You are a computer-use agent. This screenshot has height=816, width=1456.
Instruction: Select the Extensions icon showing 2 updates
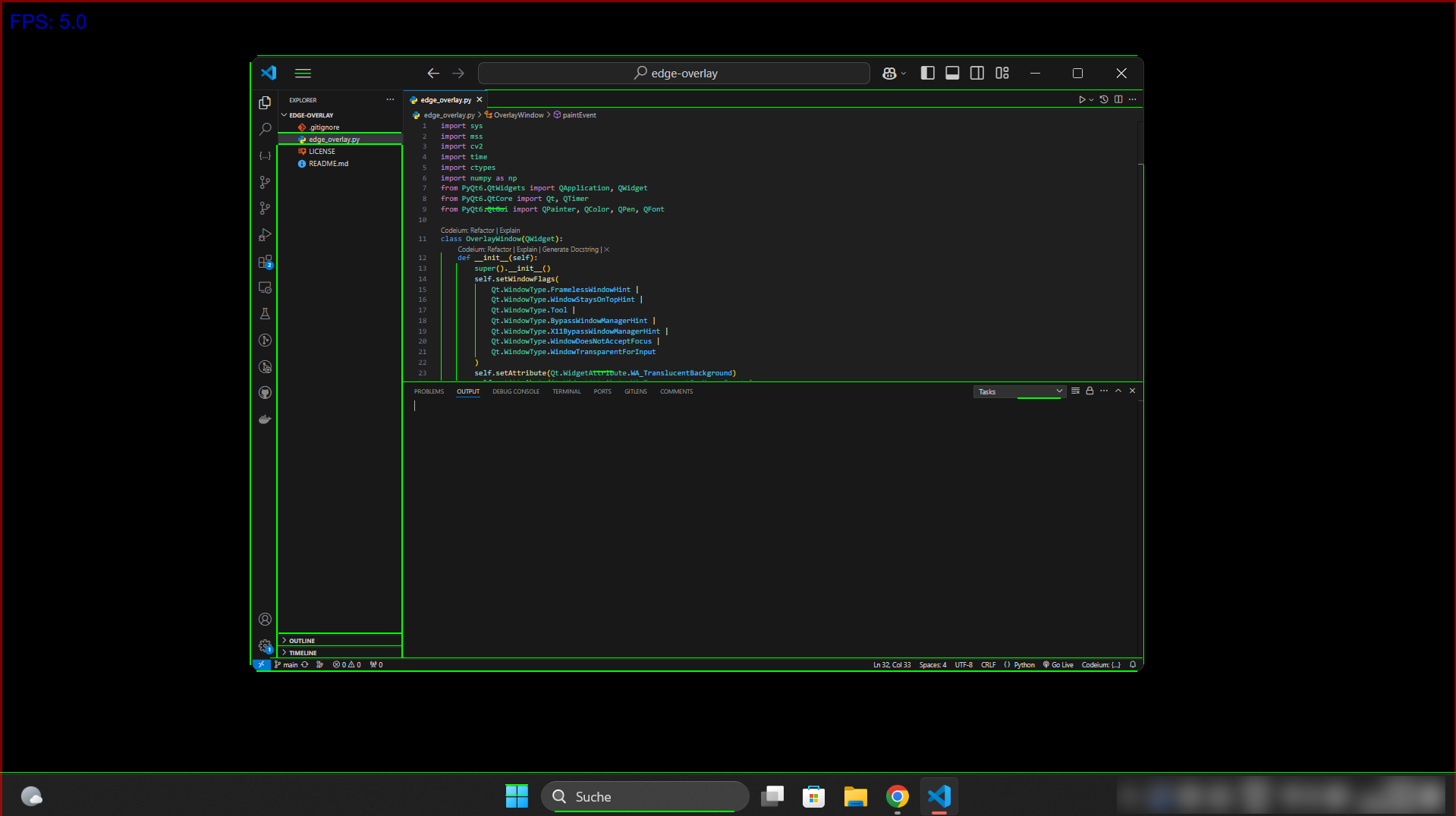[x=265, y=262]
